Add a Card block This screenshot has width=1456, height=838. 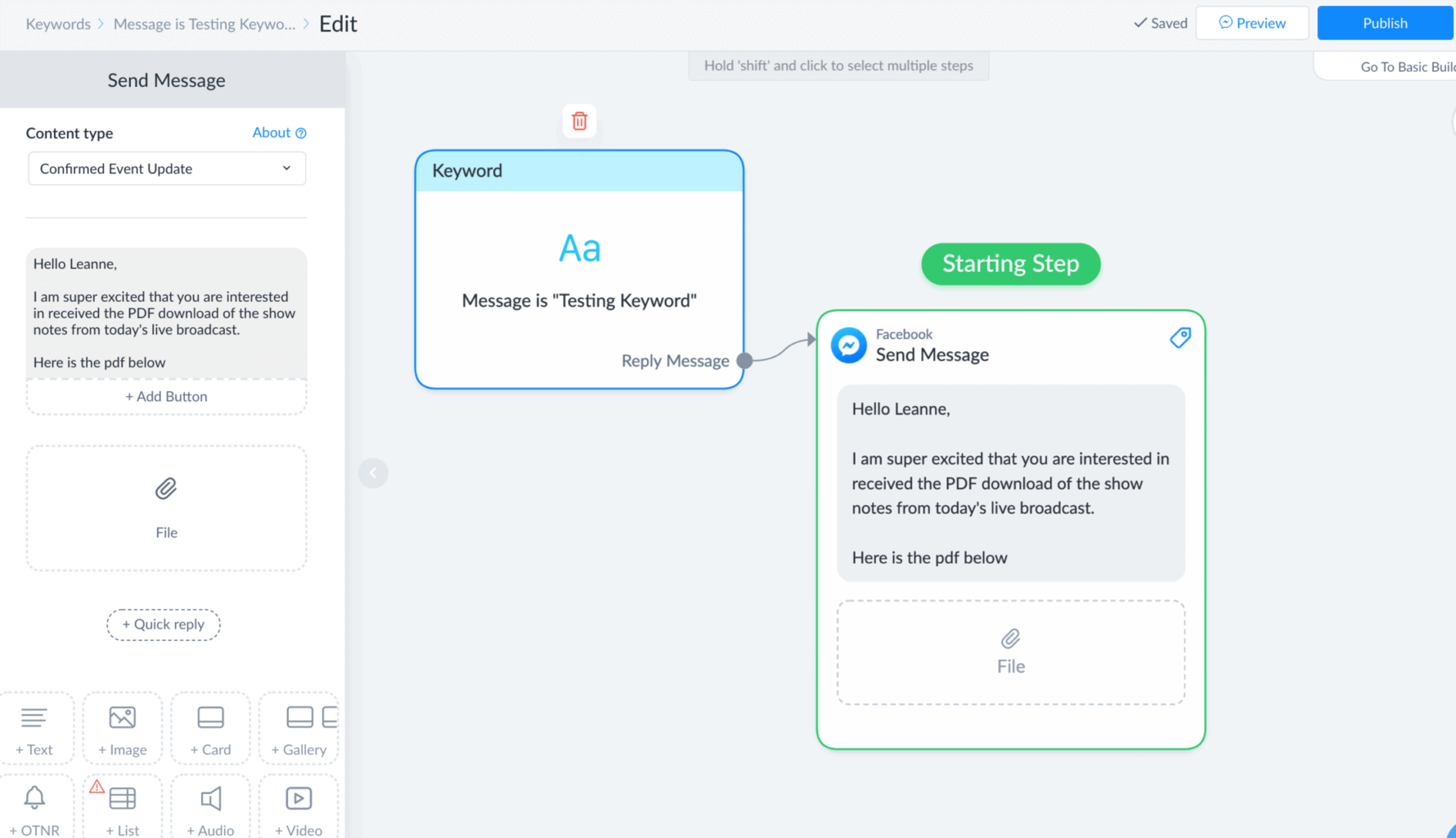pyautogui.click(x=211, y=730)
